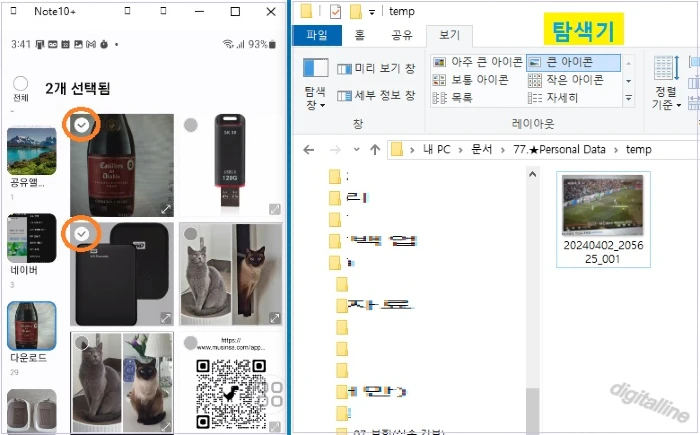Image resolution: width=700 pixels, height=435 pixels.
Task: Toggle the 미리 보기 창 pane
Action: pyautogui.click(x=376, y=68)
